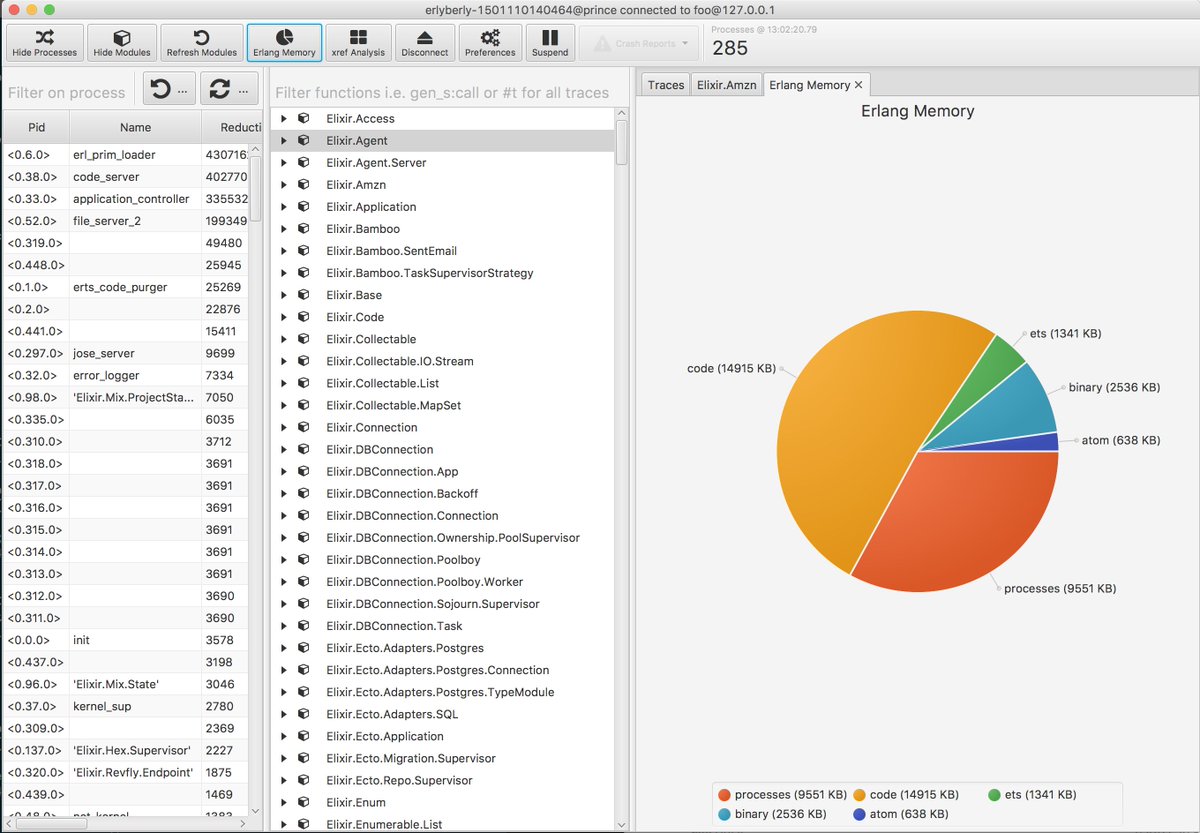Sort by the Pid column header
This screenshot has height=833, width=1200.
(x=36, y=127)
